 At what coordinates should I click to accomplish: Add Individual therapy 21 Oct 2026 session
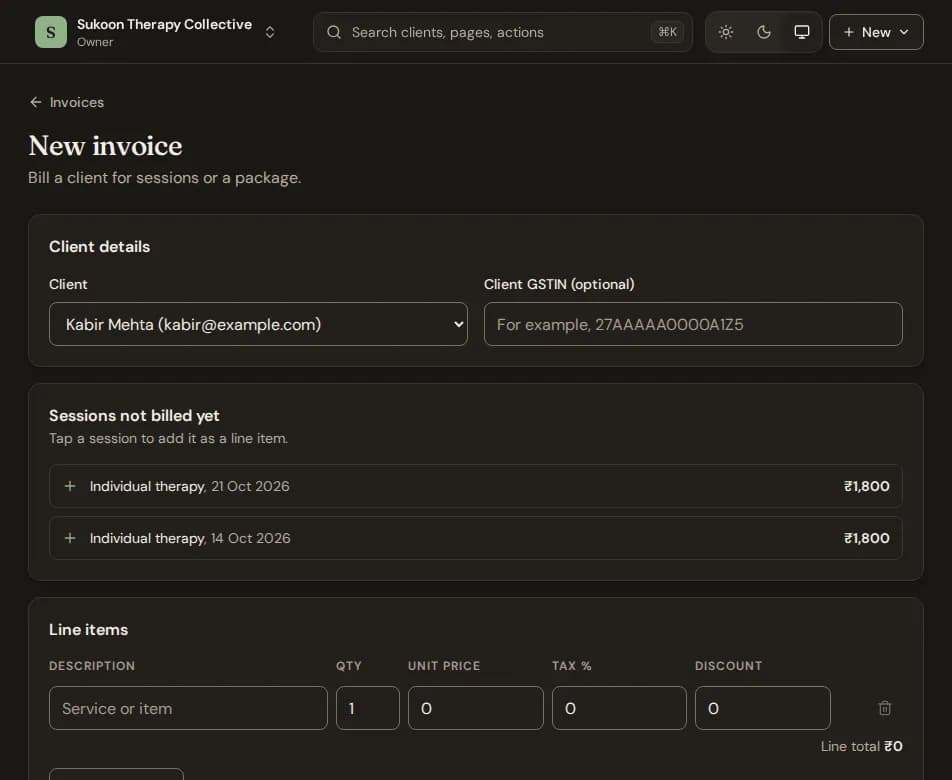pyautogui.click(x=475, y=486)
